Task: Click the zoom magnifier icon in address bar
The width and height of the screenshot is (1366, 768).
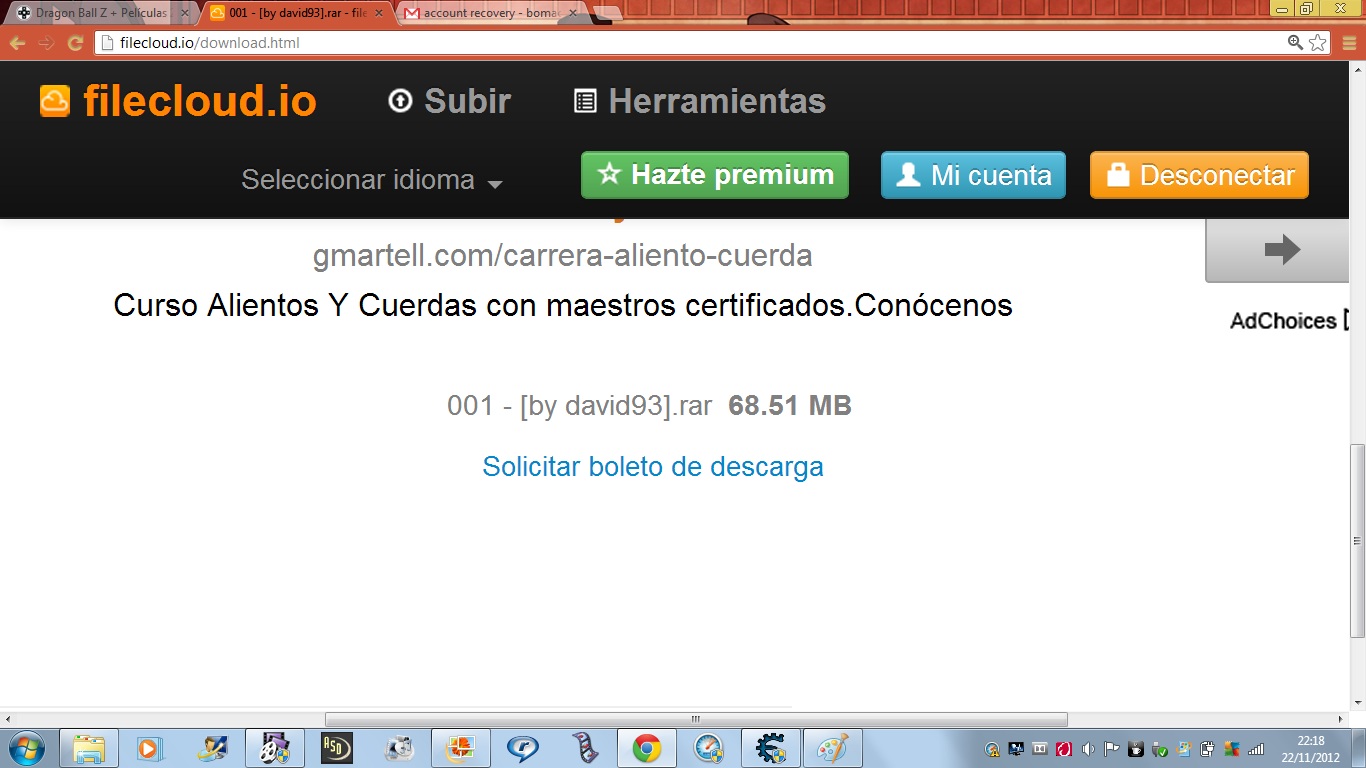Action: (1295, 43)
